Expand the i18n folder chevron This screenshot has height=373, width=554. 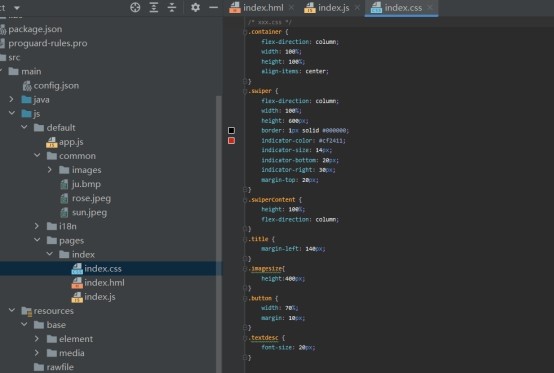37,226
